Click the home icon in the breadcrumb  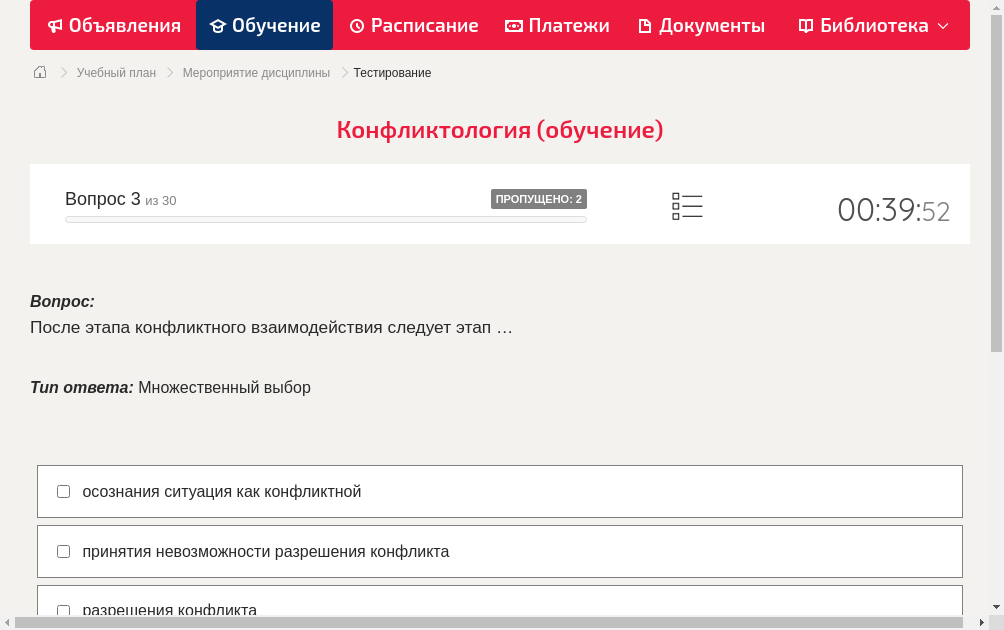point(40,72)
